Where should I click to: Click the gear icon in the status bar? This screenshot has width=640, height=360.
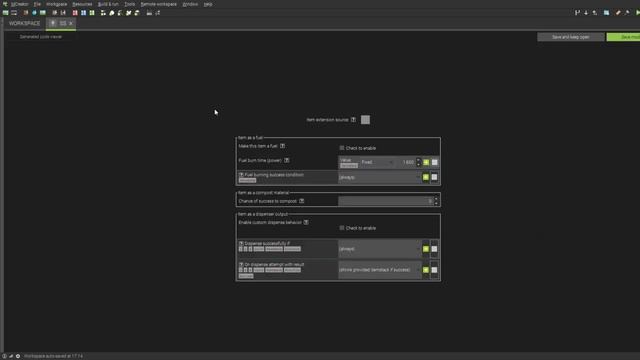pyautogui.click(x=18, y=356)
